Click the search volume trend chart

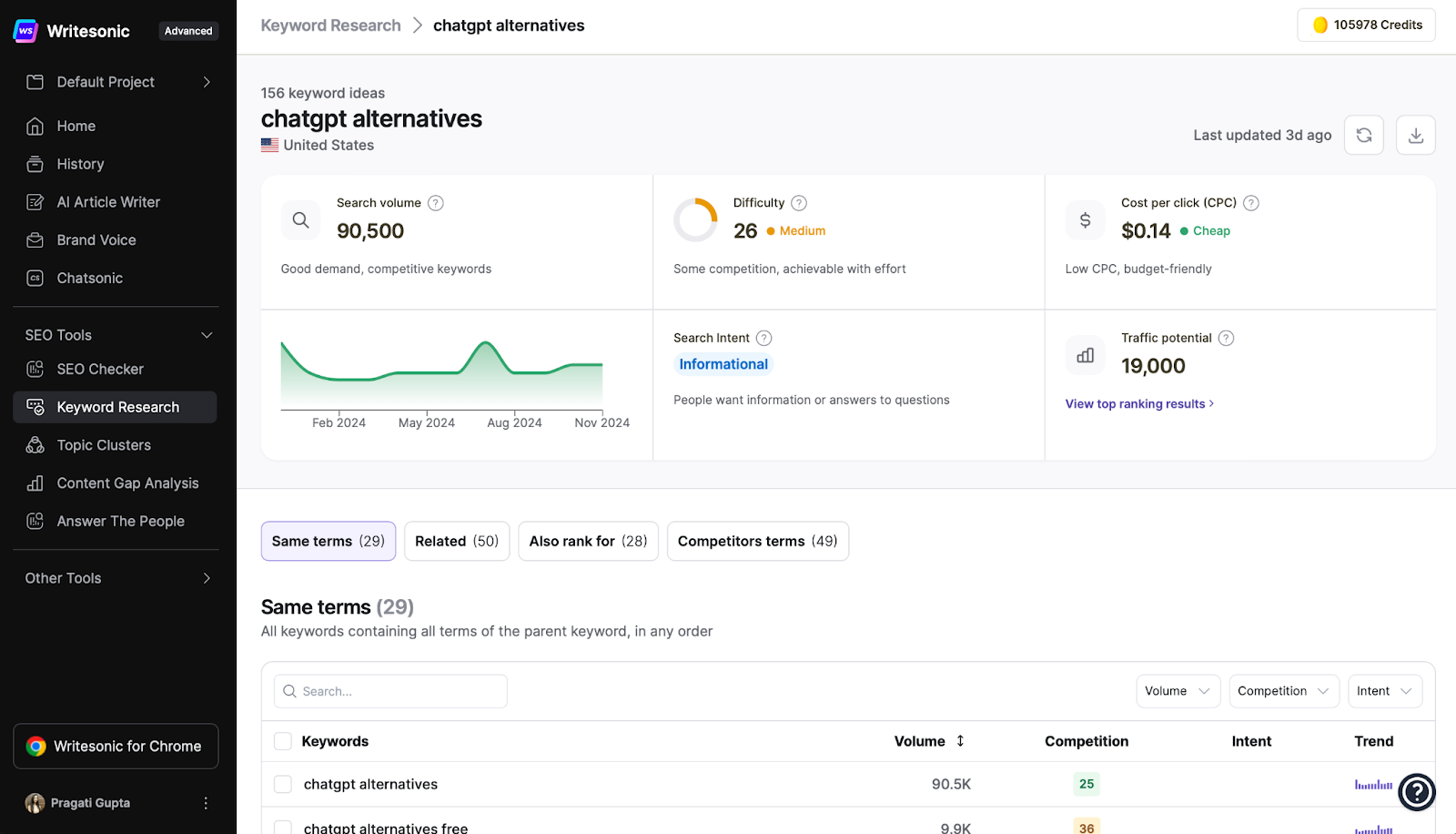[x=442, y=373]
